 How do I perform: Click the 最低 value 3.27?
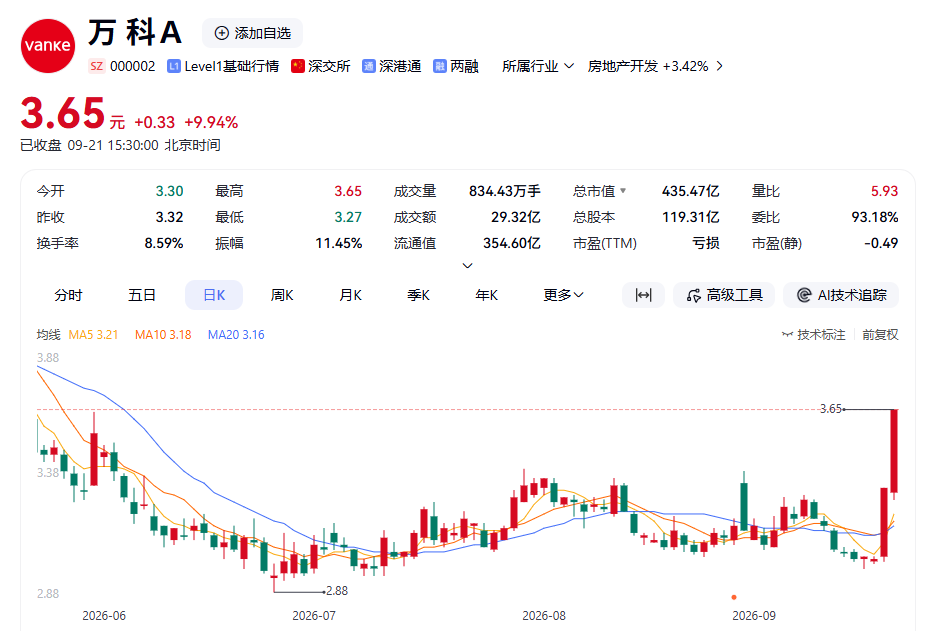[x=348, y=217]
